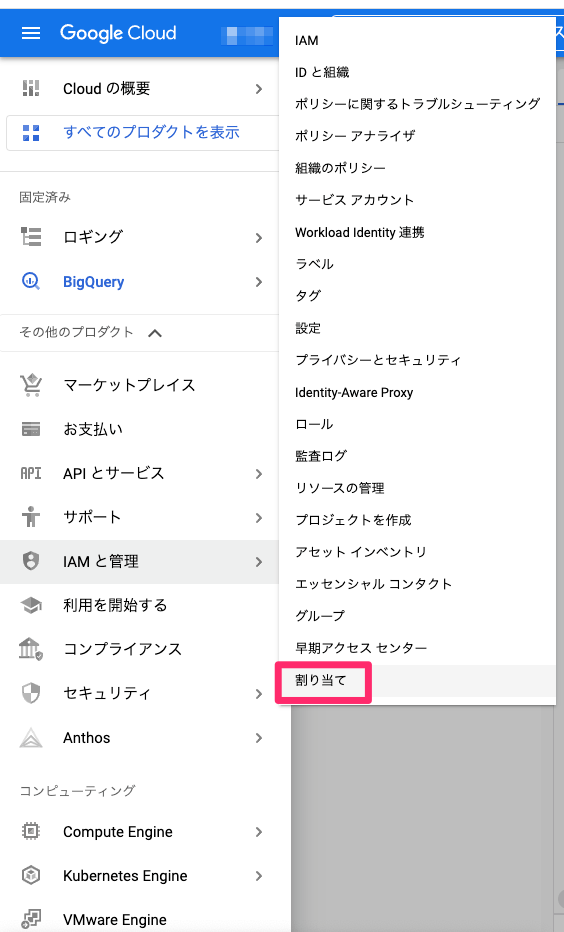Select プロジェクトを作成 menu entry
Viewport: 564px width, 932px height.
point(417,520)
